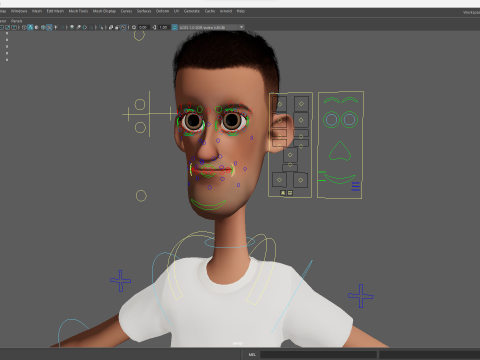Open the Cache menu
The width and height of the screenshot is (480, 360).
pyautogui.click(x=210, y=11)
